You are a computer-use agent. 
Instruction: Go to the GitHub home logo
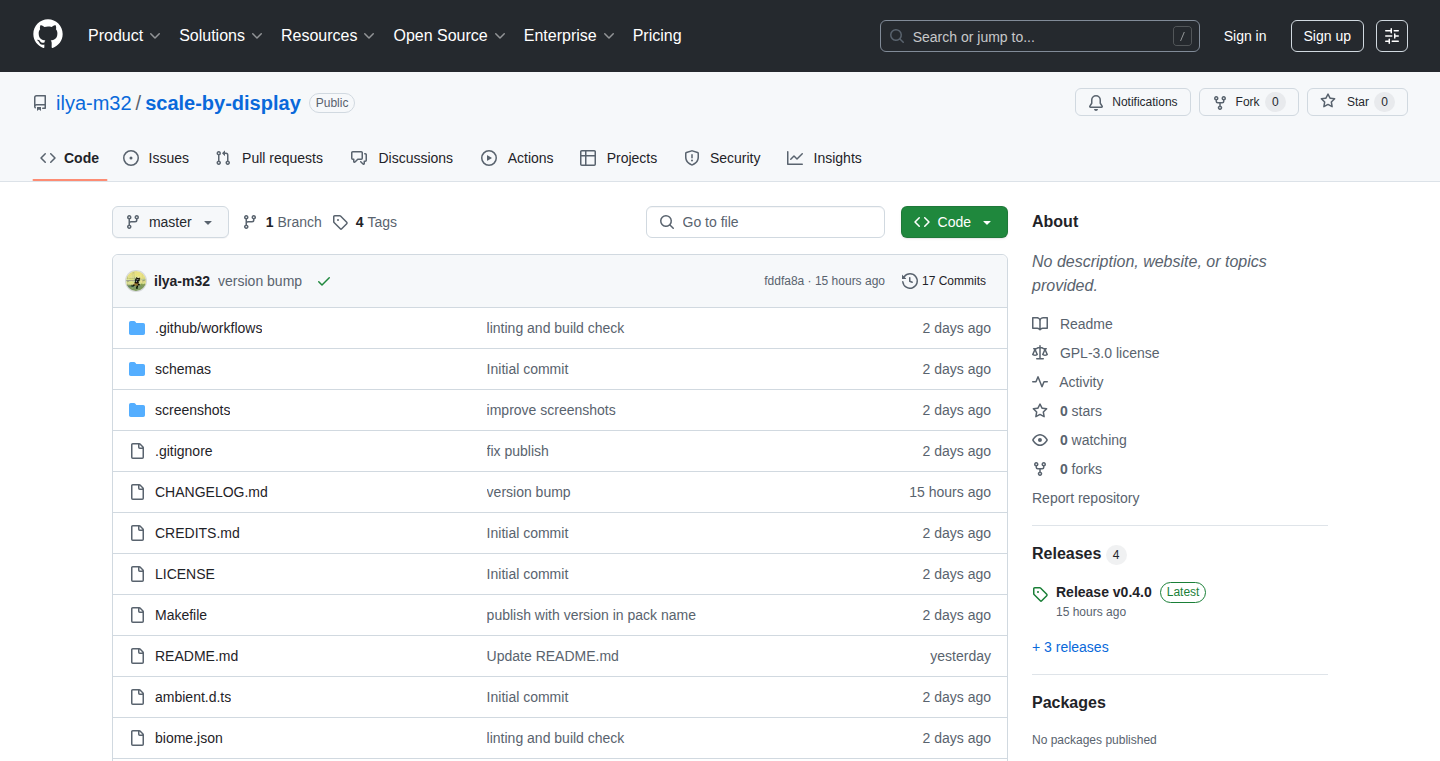[48, 35]
